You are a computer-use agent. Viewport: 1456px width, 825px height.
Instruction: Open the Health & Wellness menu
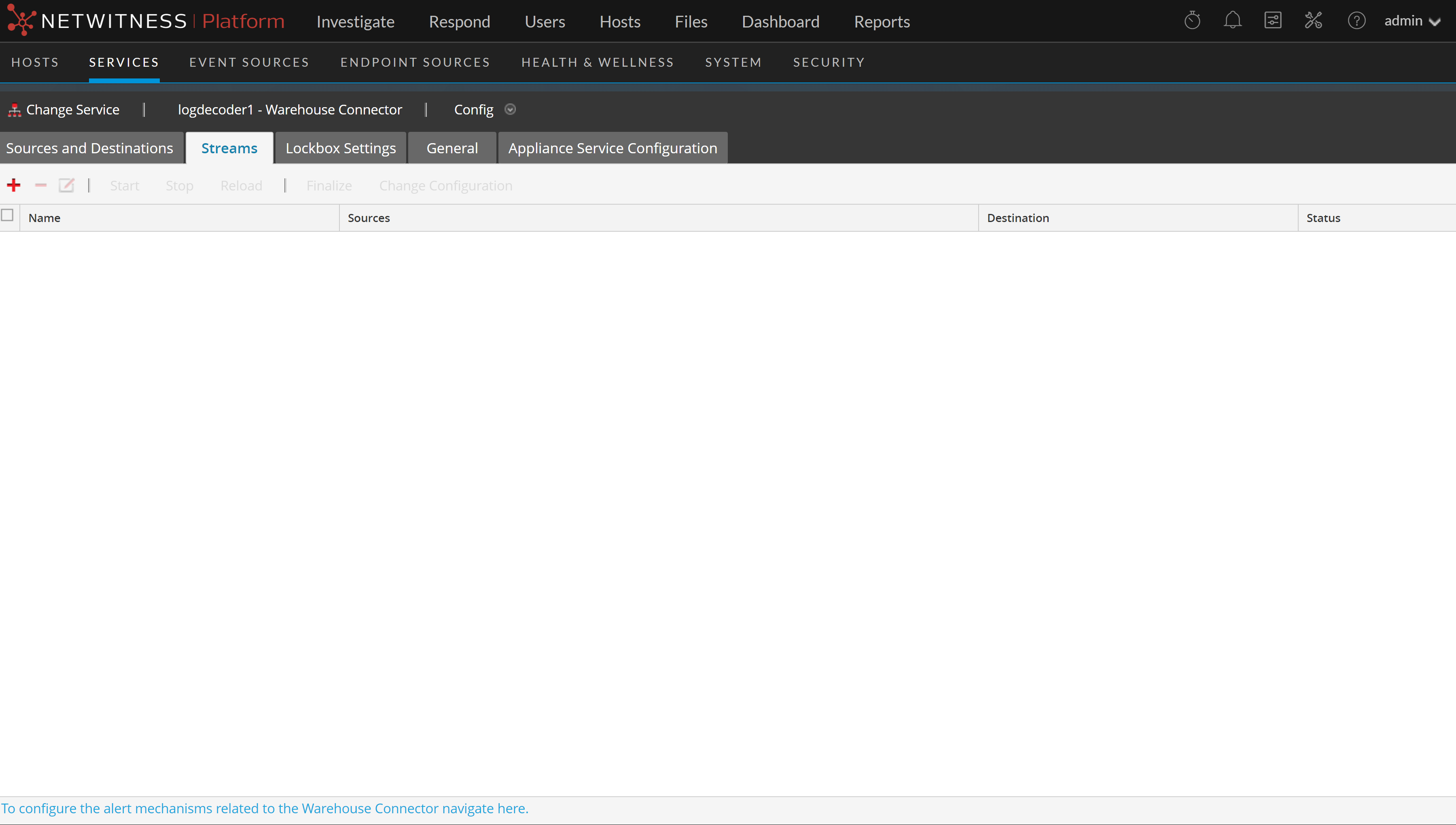tap(598, 62)
